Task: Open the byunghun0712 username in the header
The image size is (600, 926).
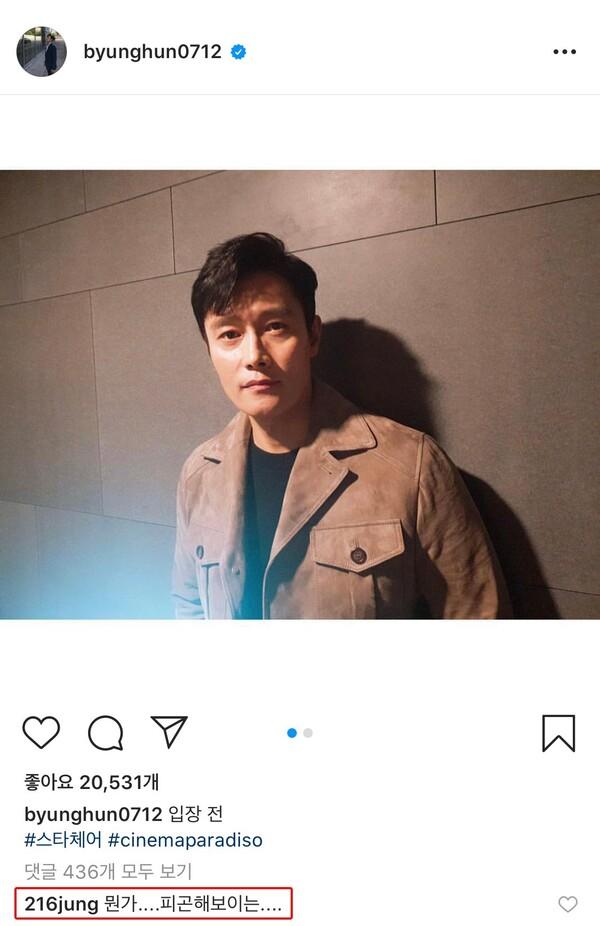Action: (152, 52)
